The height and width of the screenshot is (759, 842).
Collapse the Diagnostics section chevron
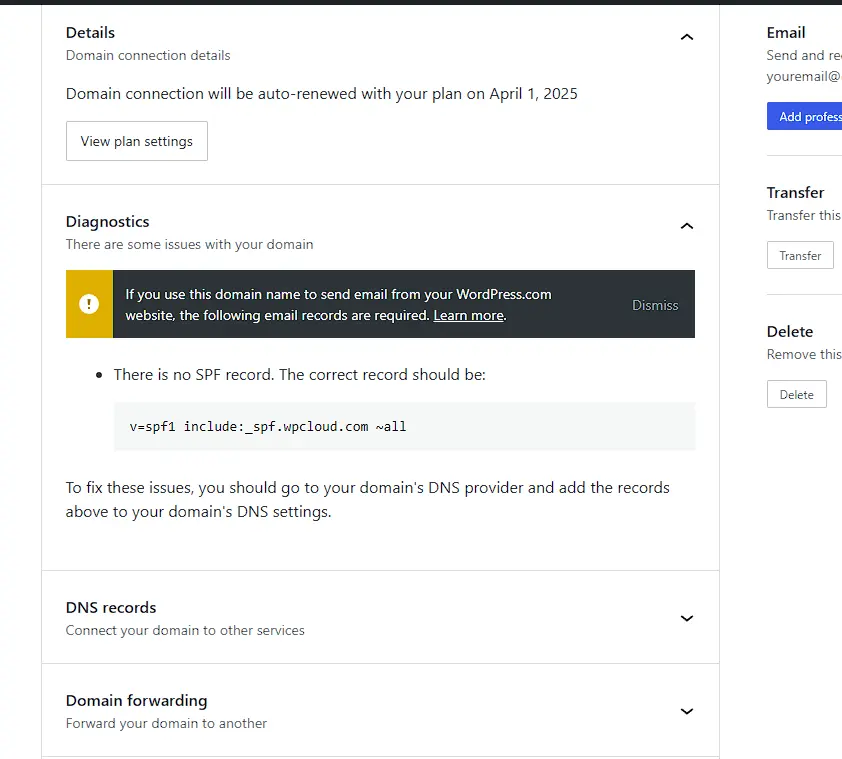(686, 226)
